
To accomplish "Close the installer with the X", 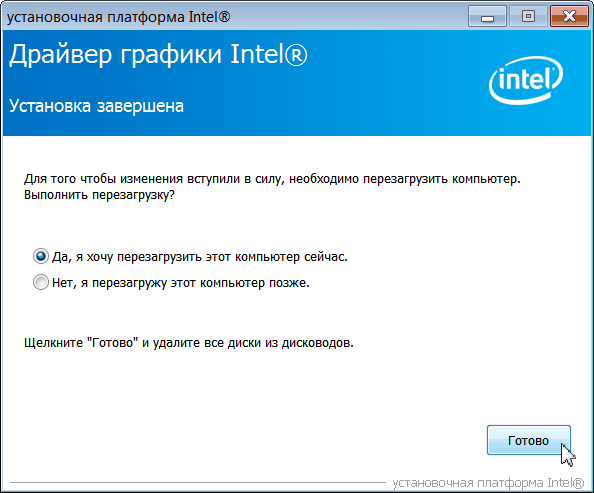I will pos(569,16).
